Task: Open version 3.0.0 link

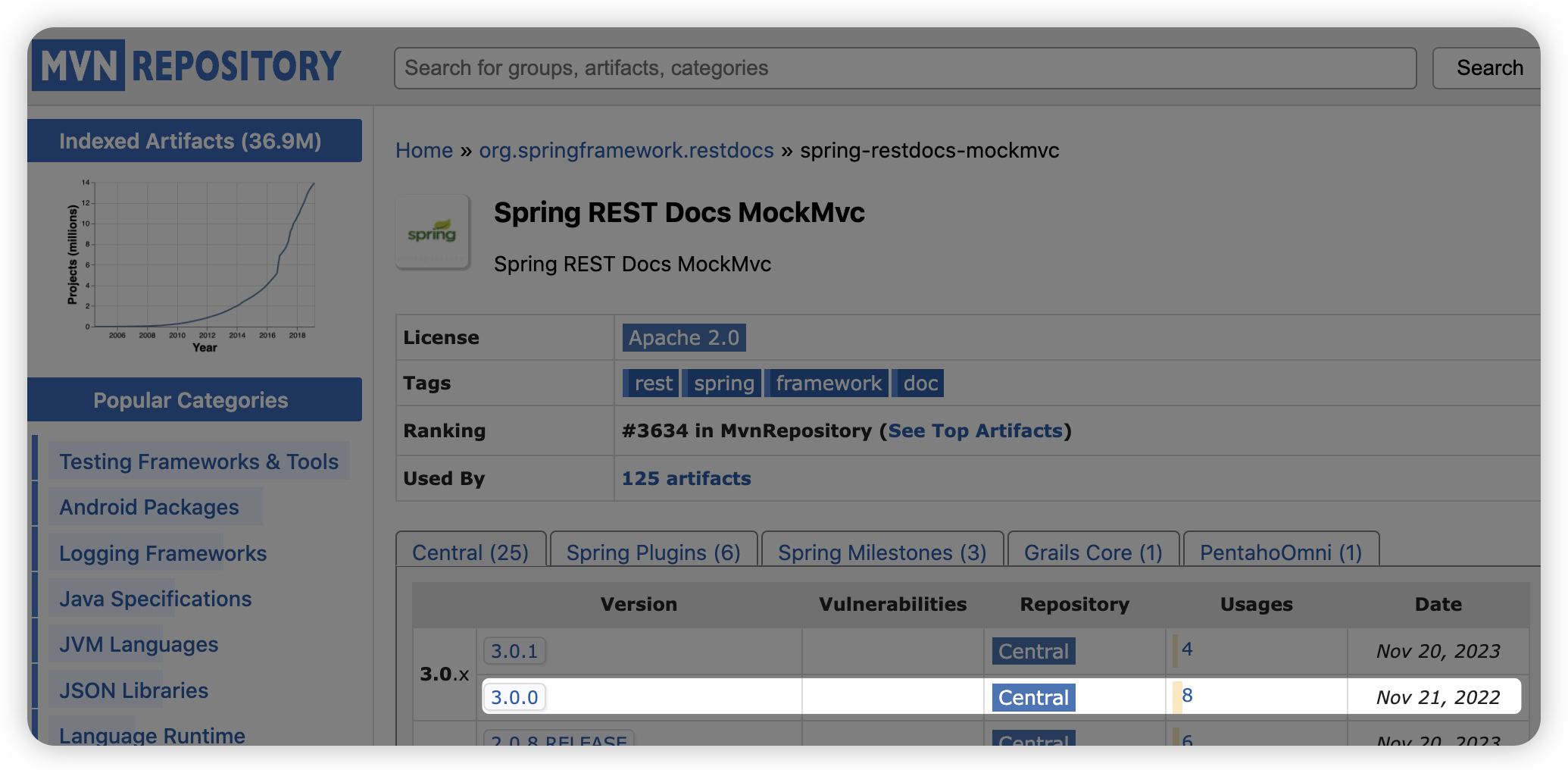Action: point(514,697)
